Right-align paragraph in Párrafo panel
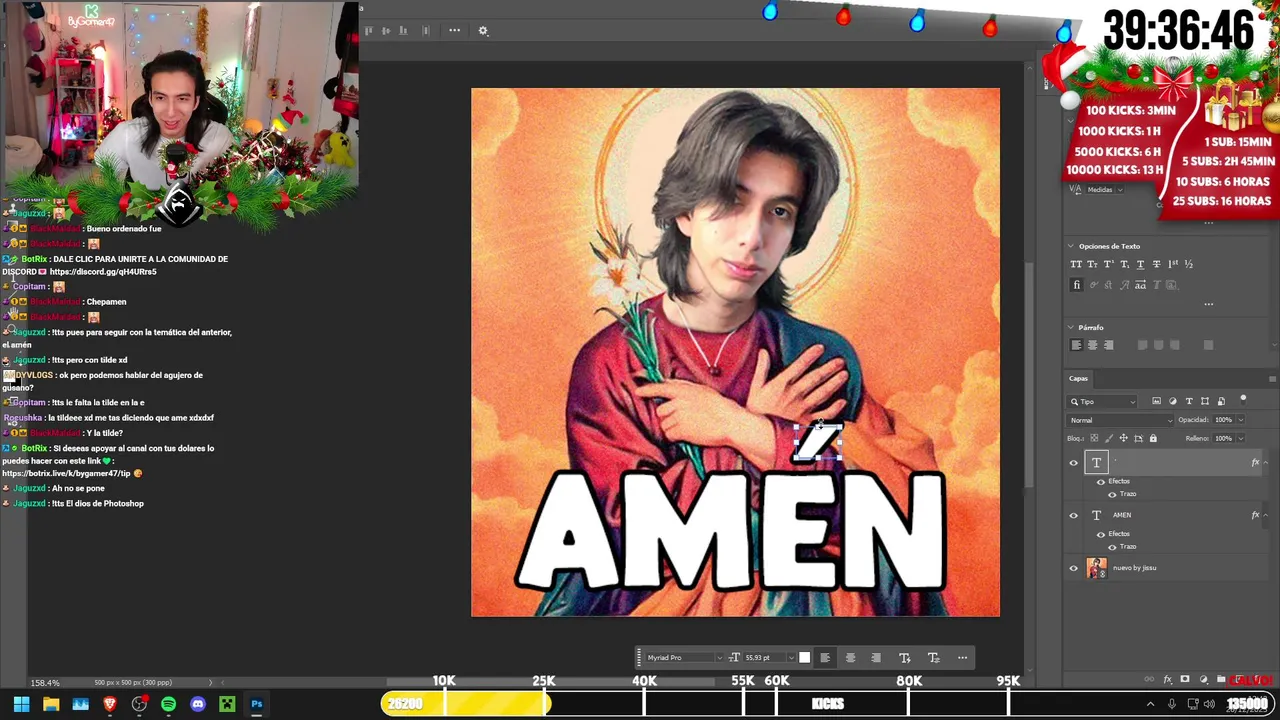Viewport: 1280px width, 720px height. (1108, 345)
